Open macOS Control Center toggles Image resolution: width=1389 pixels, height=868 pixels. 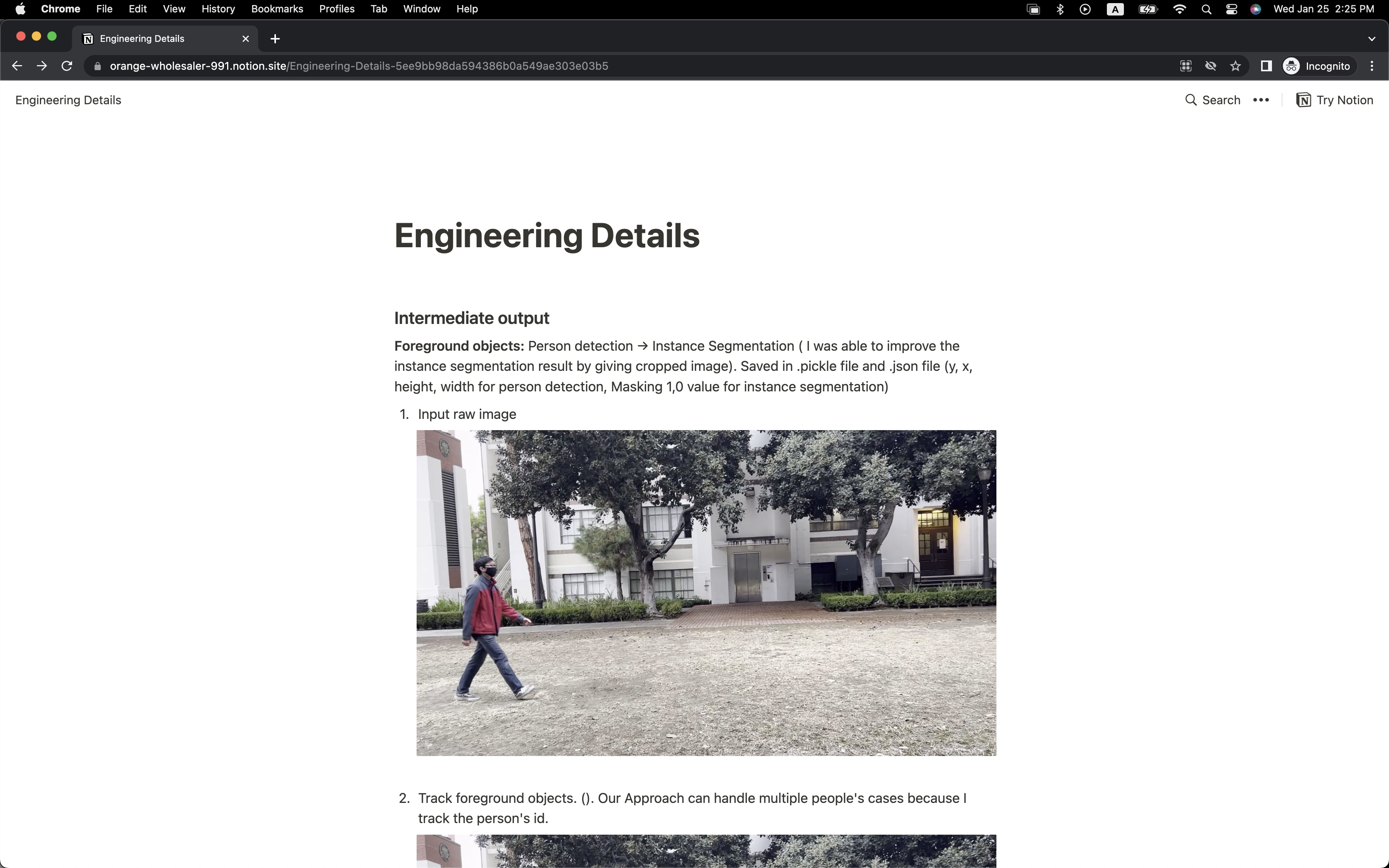coord(1231,9)
